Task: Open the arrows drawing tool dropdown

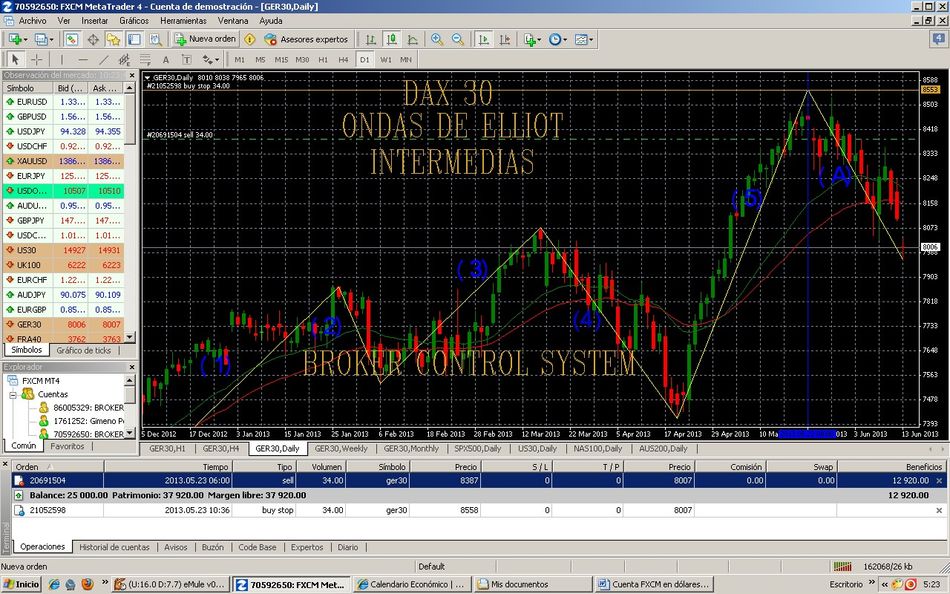Action: (x=211, y=59)
